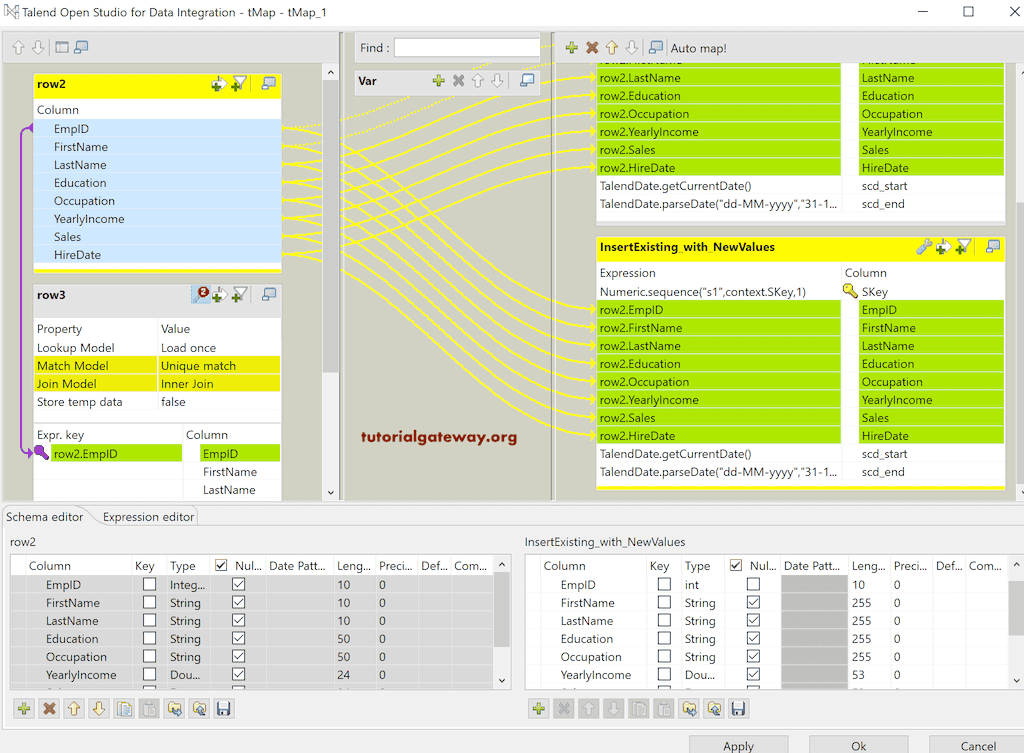Save the row2 schema with the disk icon

pyautogui.click(x=223, y=708)
